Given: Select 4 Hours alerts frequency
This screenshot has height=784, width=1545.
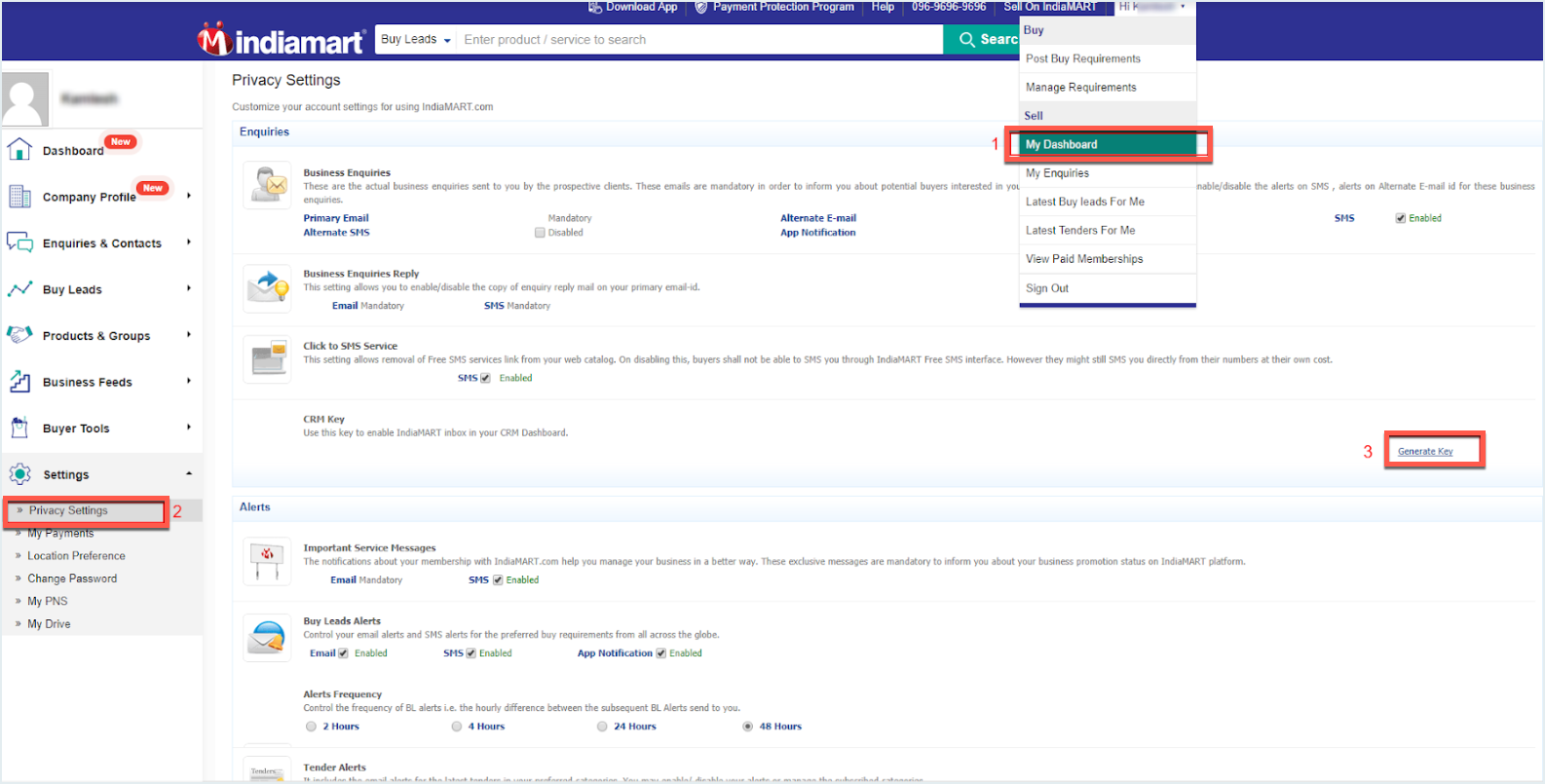Looking at the screenshot, I should pyautogui.click(x=456, y=727).
